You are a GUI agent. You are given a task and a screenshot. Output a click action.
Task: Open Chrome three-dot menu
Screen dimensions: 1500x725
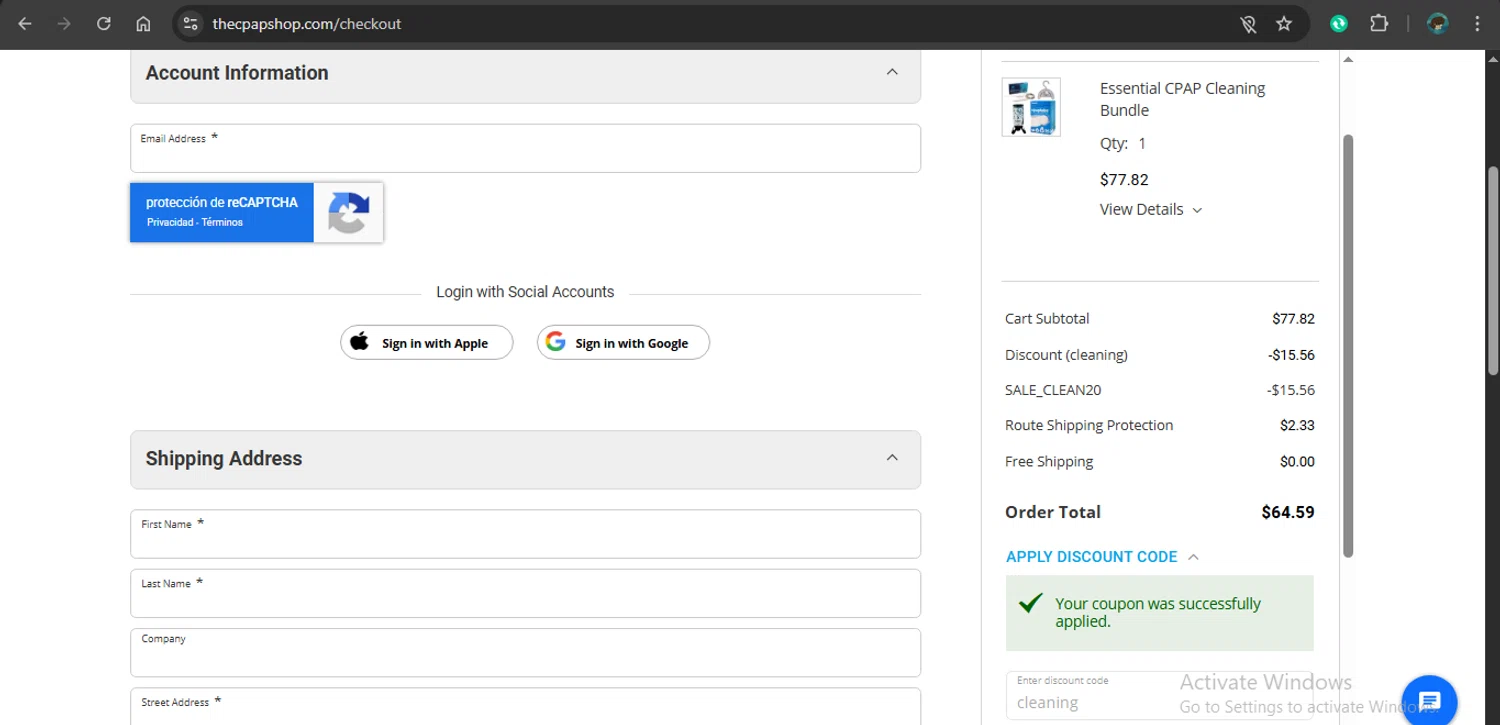1477,24
